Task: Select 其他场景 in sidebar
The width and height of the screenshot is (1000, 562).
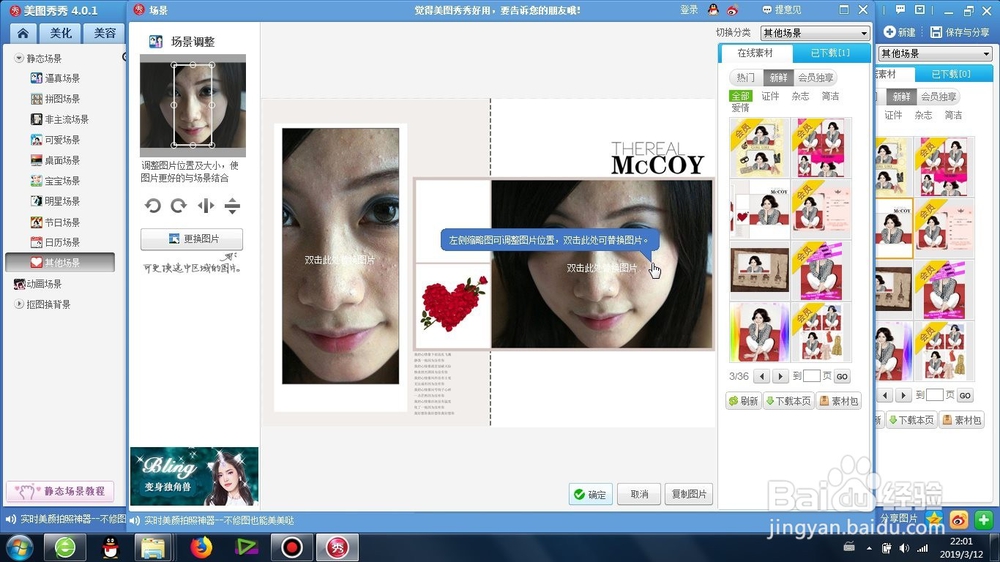Action: pos(60,262)
